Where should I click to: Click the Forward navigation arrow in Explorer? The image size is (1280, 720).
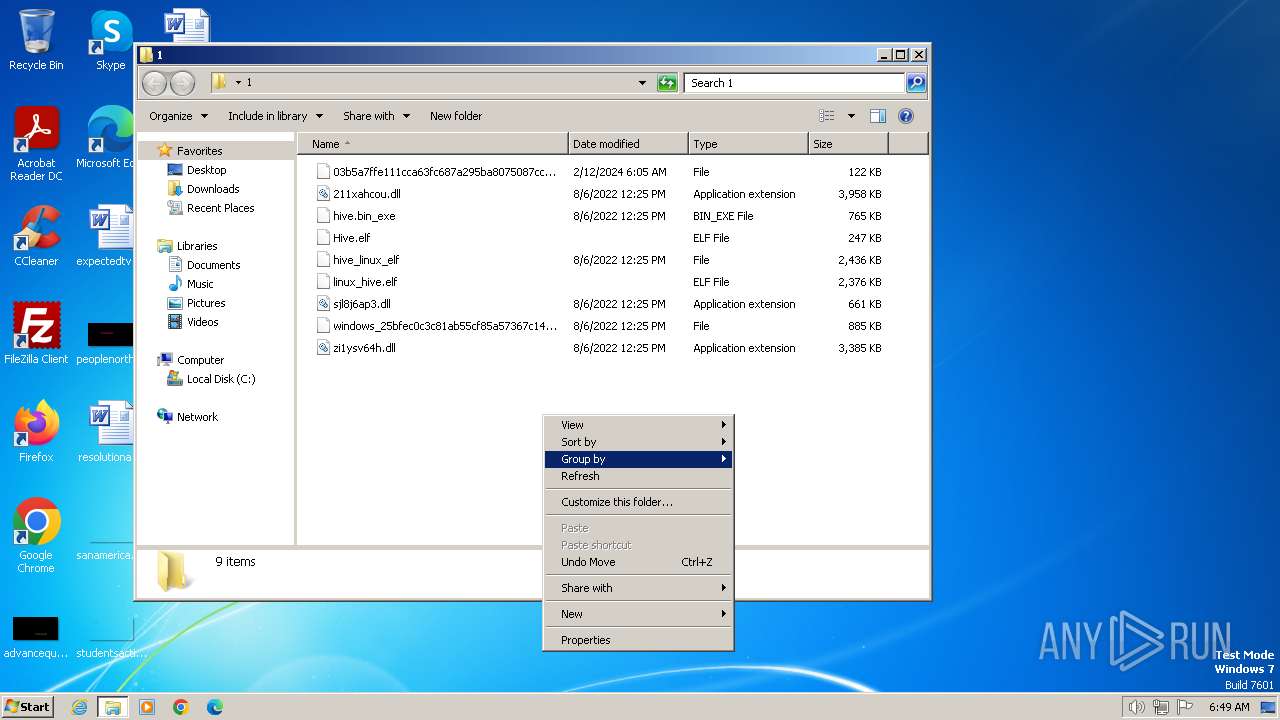182,83
